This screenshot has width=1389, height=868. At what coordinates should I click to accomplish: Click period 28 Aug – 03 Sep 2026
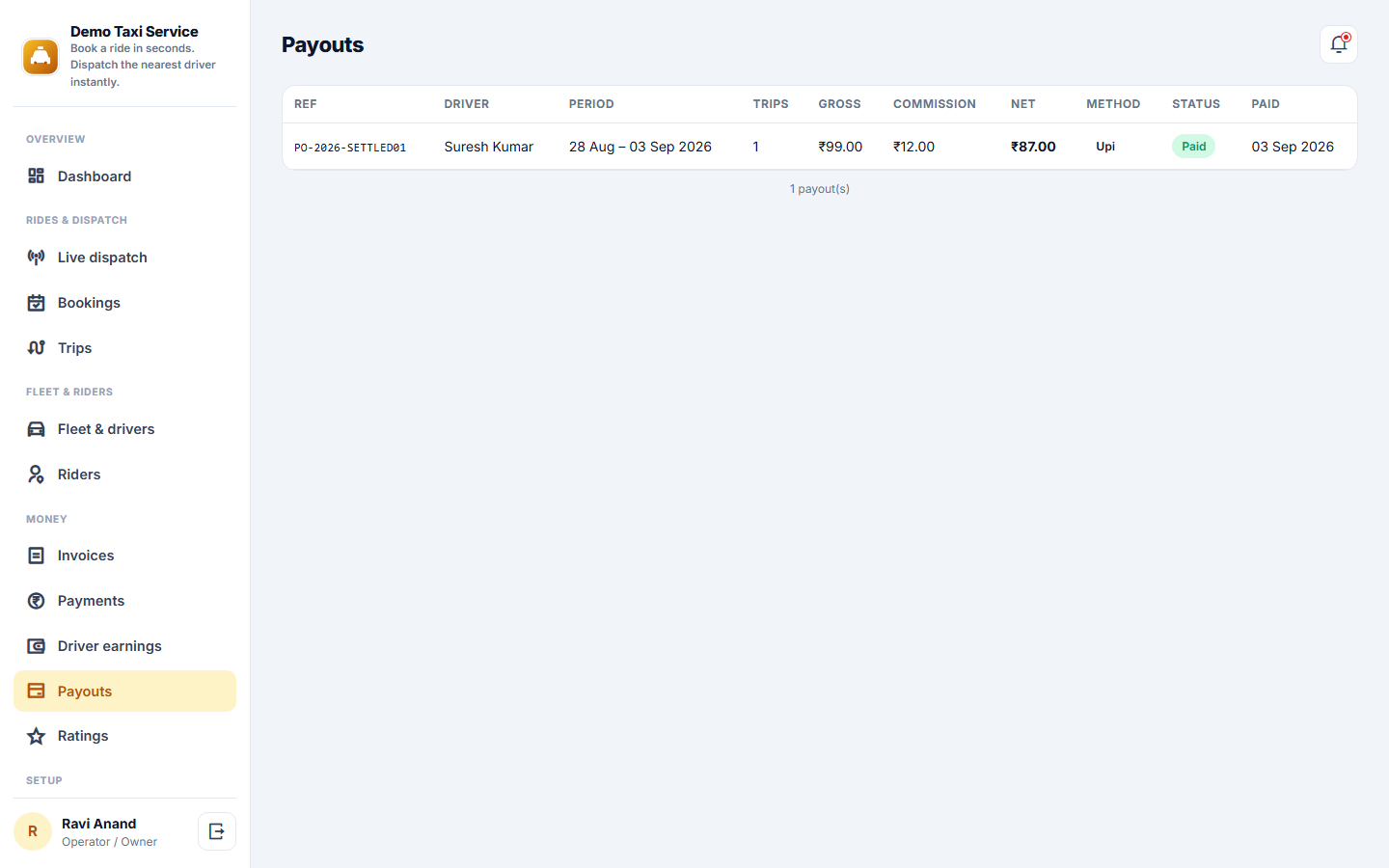640,147
